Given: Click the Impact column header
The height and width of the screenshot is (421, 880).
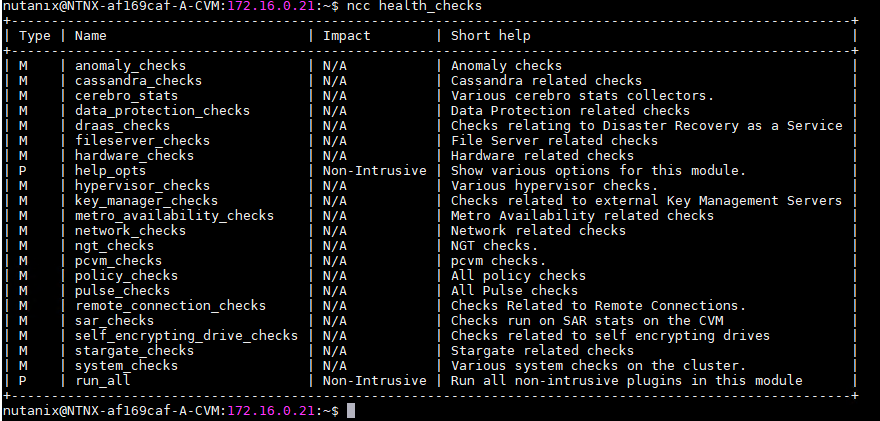Looking at the screenshot, I should pos(346,36).
